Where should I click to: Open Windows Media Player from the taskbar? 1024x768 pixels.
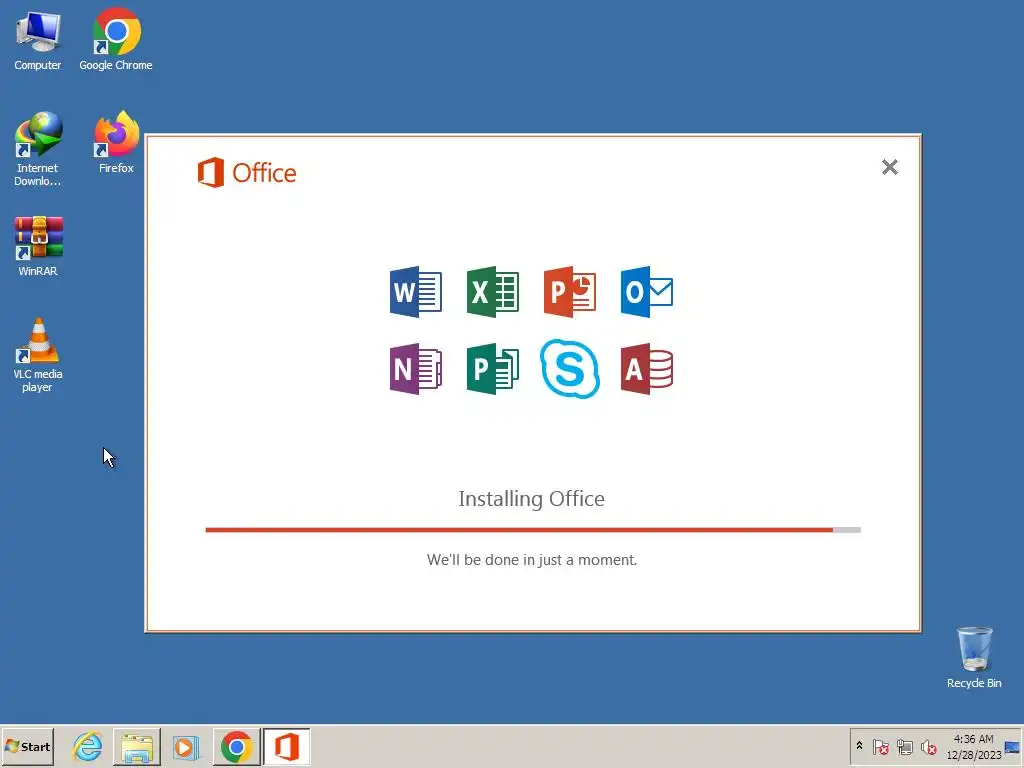[185, 746]
